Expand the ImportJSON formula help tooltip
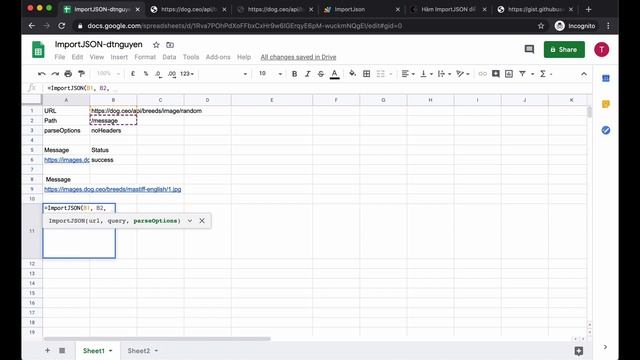This screenshot has width=640, height=360. point(190,221)
